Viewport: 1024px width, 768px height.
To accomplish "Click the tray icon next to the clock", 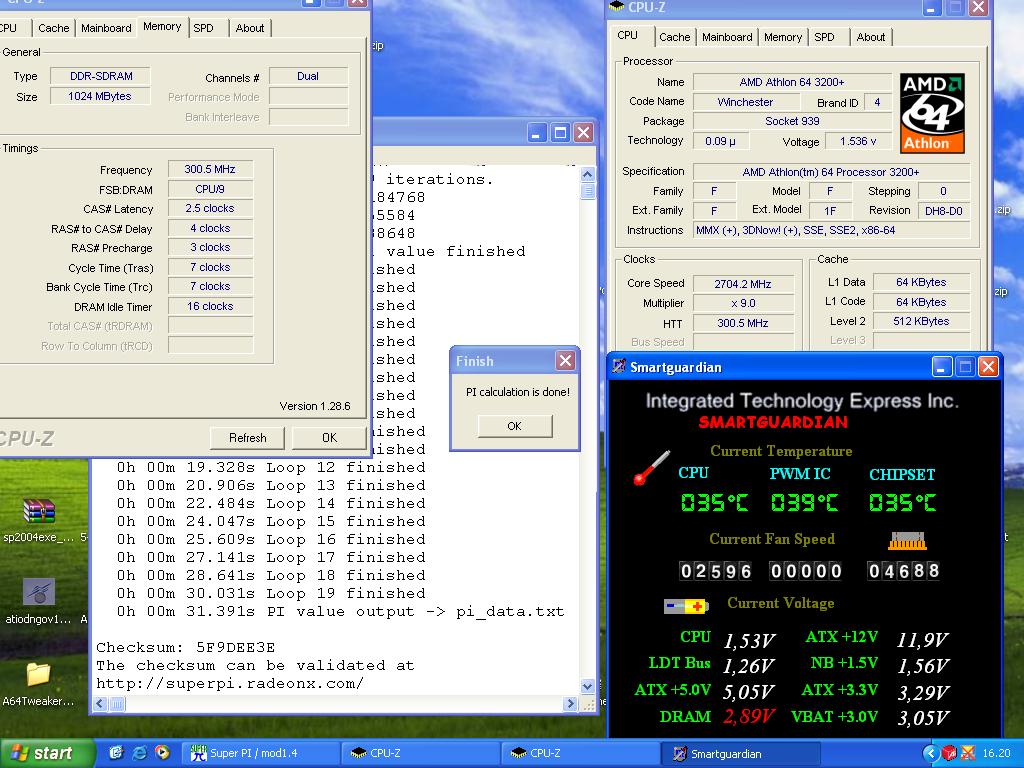I will pyautogui.click(x=968, y=753).
